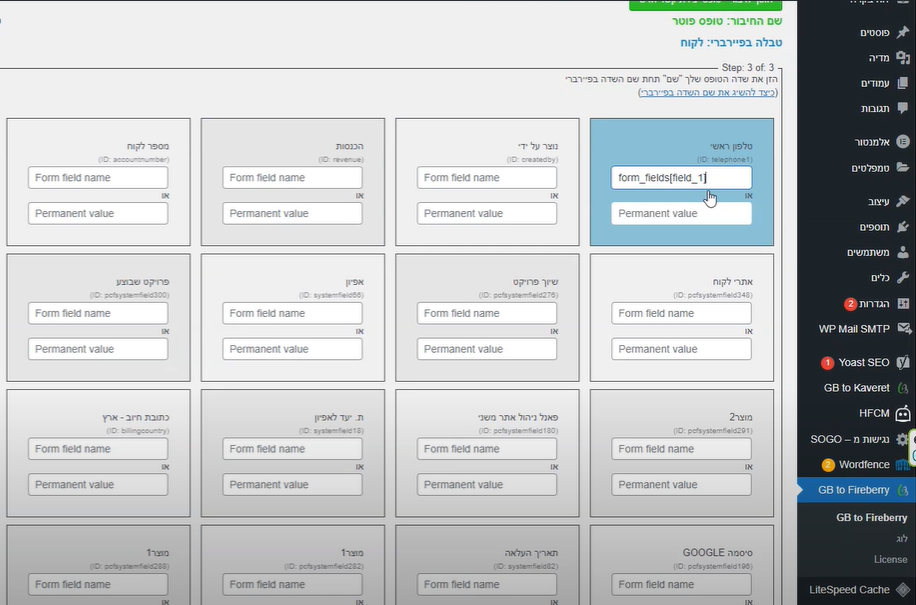The width and height of the screenshot is (916, 605).
Task: Open the תוספים plugins plug icon
Action: tap(903, 227)
